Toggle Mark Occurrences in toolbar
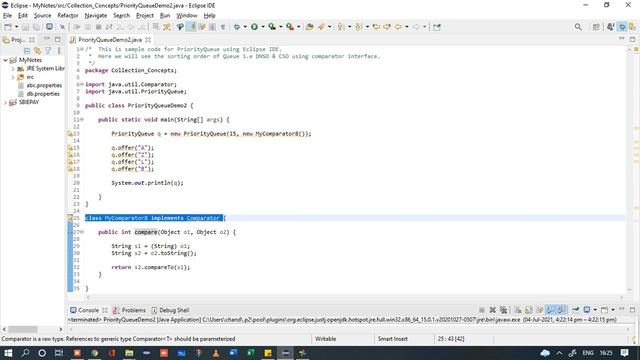640x360 pixels. pyautogui.click(x=191, y=27)
